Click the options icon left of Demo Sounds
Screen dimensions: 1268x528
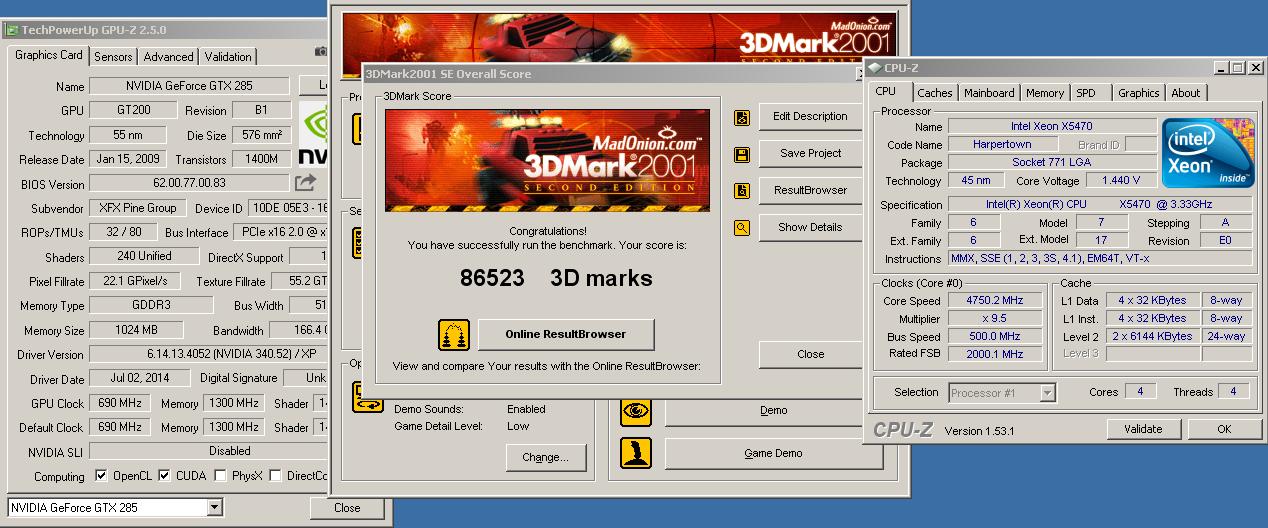pyautogui.click(x=368, y=397)
